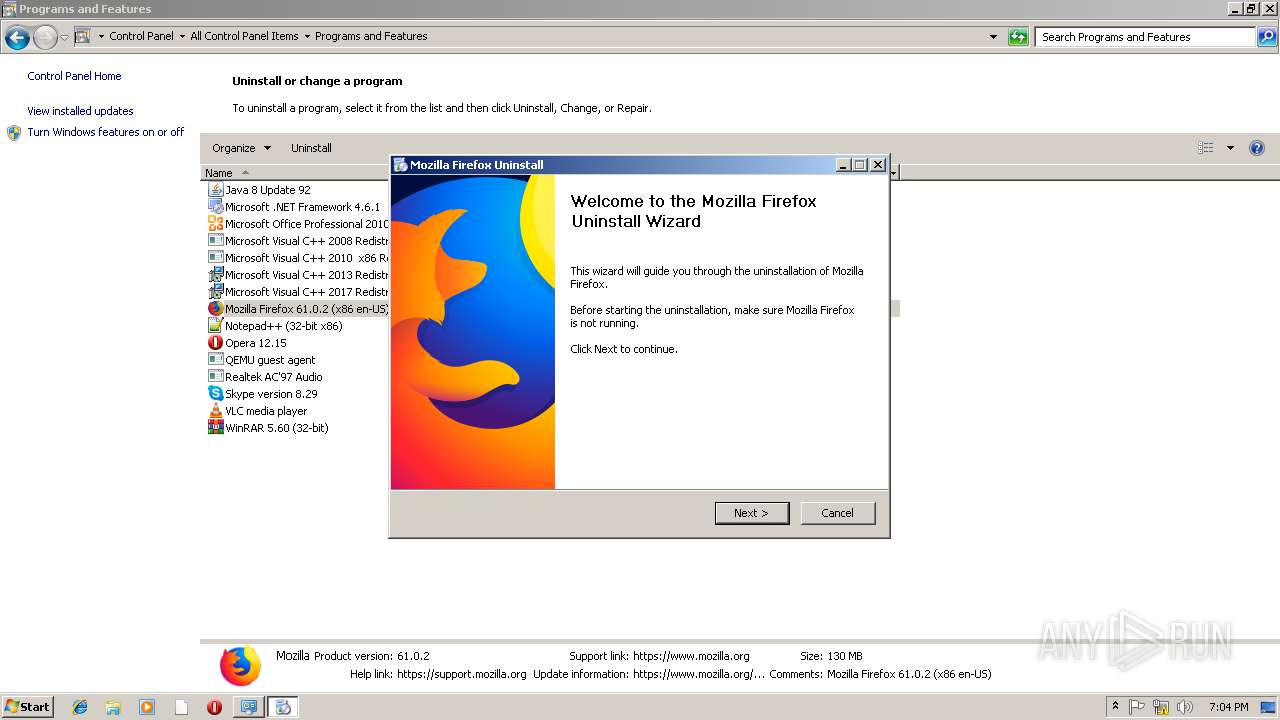This screenshot has height=720, width=1280.
Task: Click the blank document taskbar icon
Action: (x=181, y=707)
